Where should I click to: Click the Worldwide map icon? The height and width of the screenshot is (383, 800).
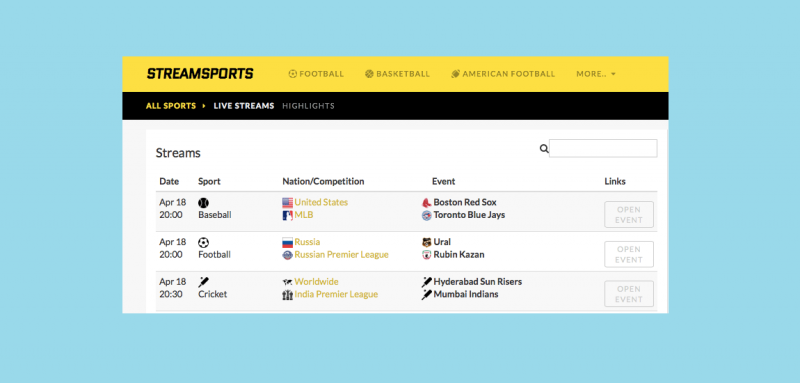click(x=288, y=282)
